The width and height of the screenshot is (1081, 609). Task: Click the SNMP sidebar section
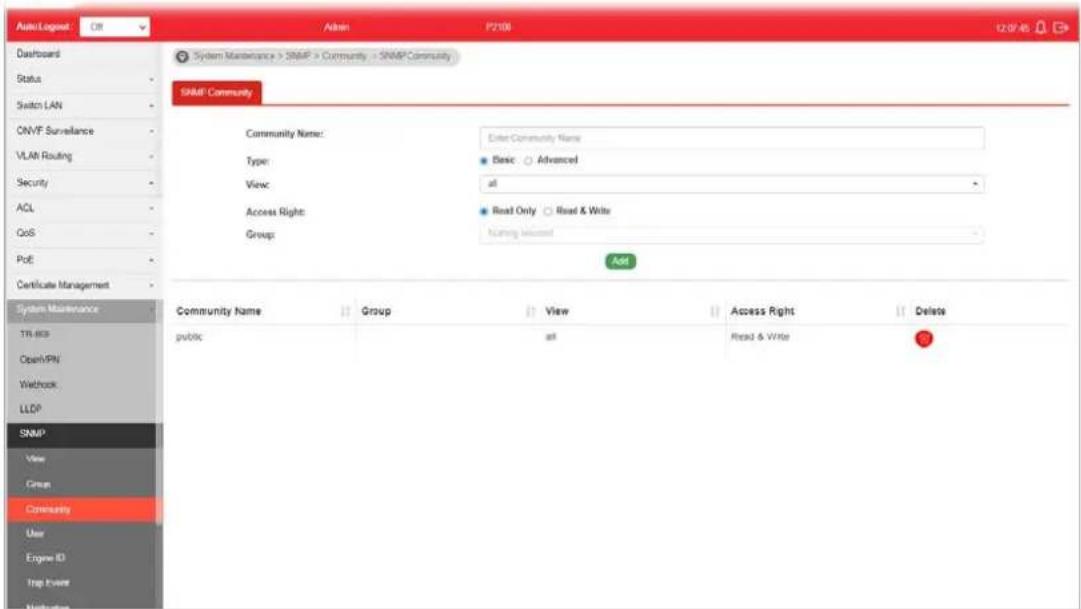81,435
